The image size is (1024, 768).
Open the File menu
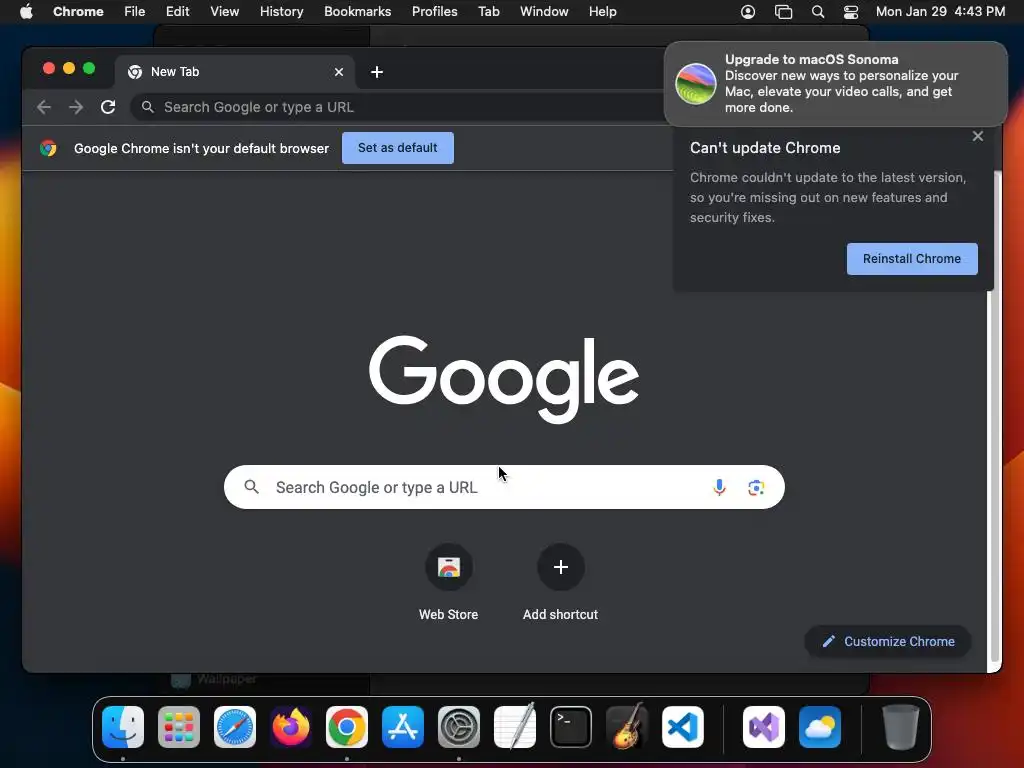tap(135, 11)
